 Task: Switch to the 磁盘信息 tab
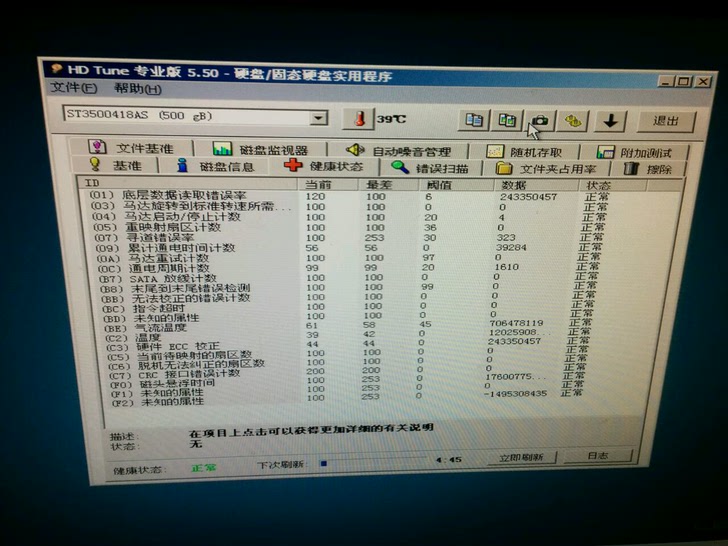(x=215, y=166)
